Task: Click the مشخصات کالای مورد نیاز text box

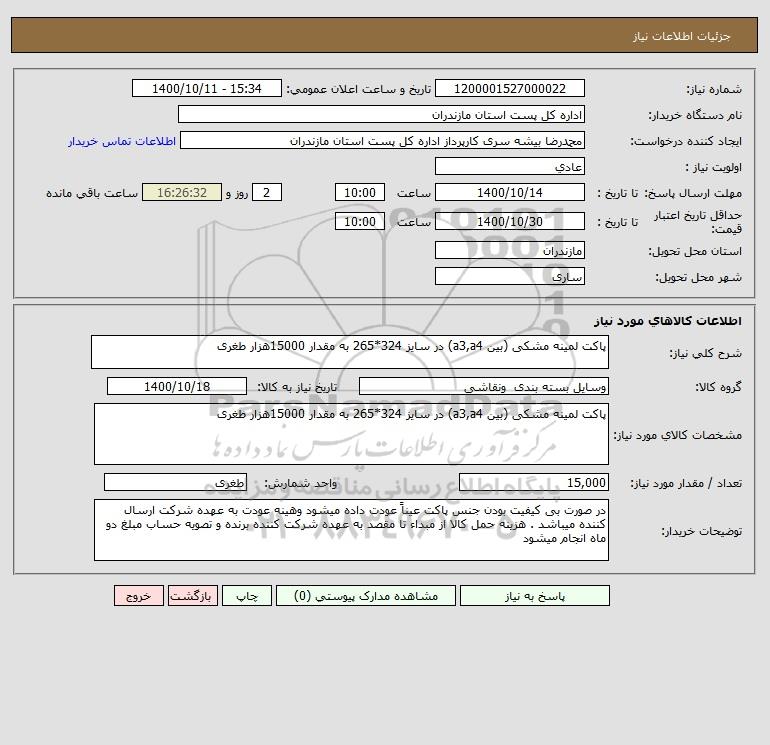Action: [x=351, y=434]
